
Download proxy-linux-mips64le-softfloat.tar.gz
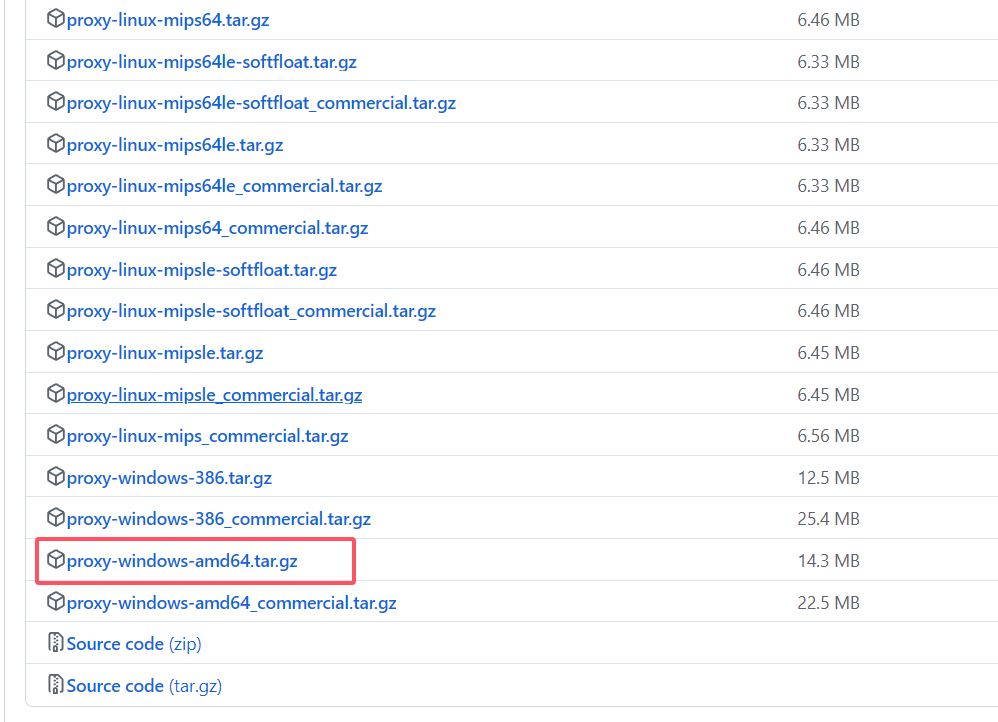coord(212,62)
